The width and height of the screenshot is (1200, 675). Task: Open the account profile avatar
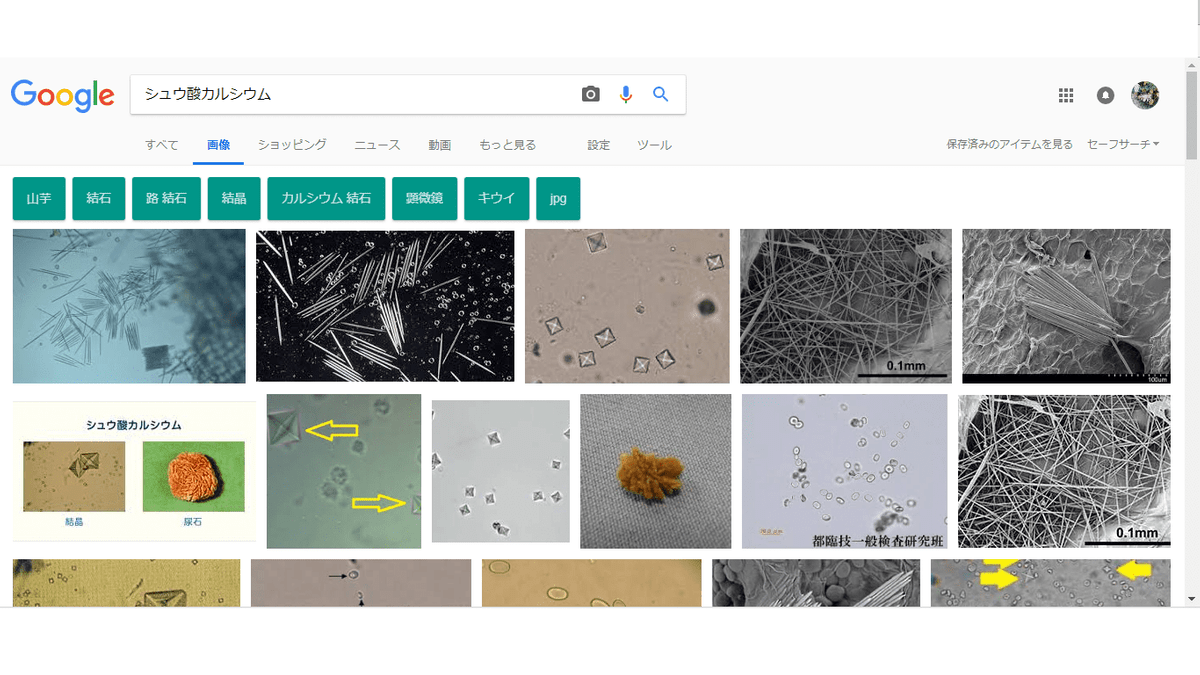point(1145,95)
